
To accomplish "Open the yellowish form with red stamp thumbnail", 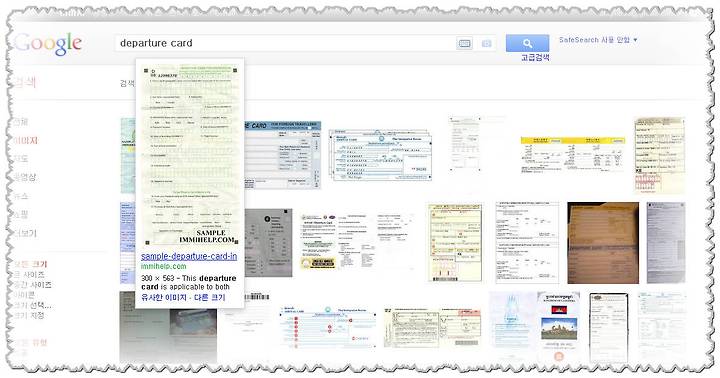I will pos(660,155).
